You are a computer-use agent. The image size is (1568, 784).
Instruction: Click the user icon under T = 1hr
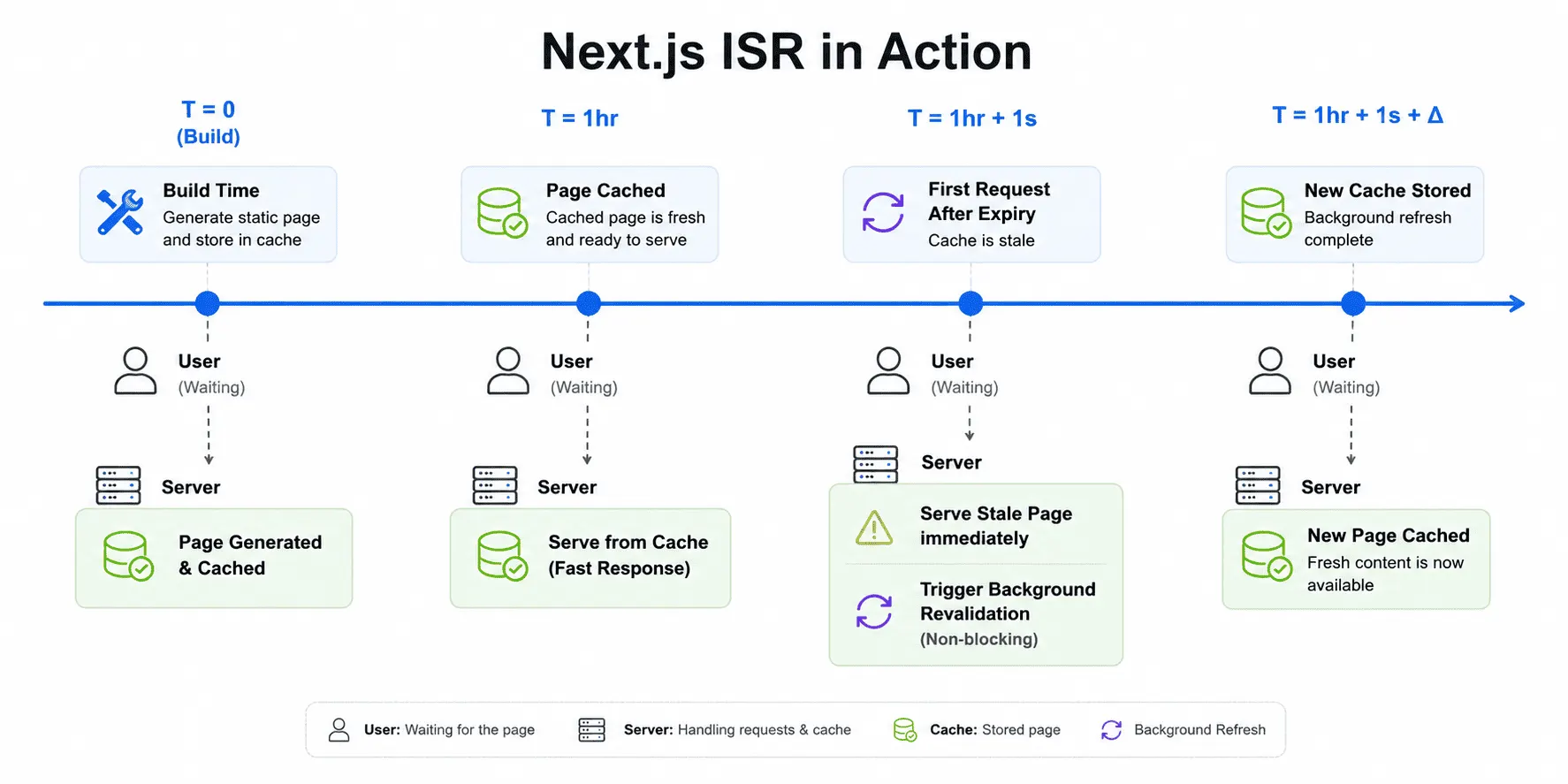508,371
